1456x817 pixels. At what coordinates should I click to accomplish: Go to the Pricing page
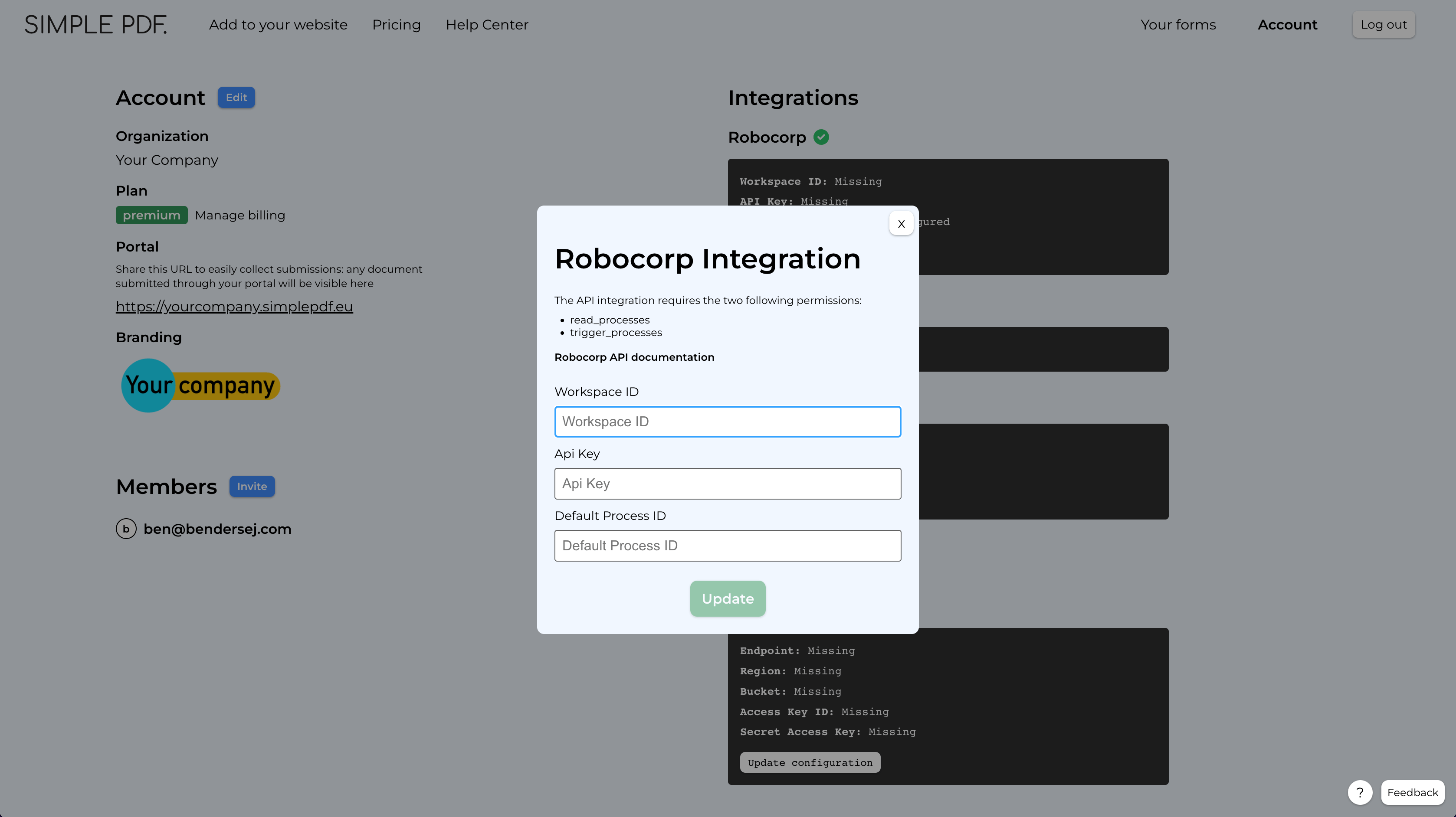(x=396, y=25)
